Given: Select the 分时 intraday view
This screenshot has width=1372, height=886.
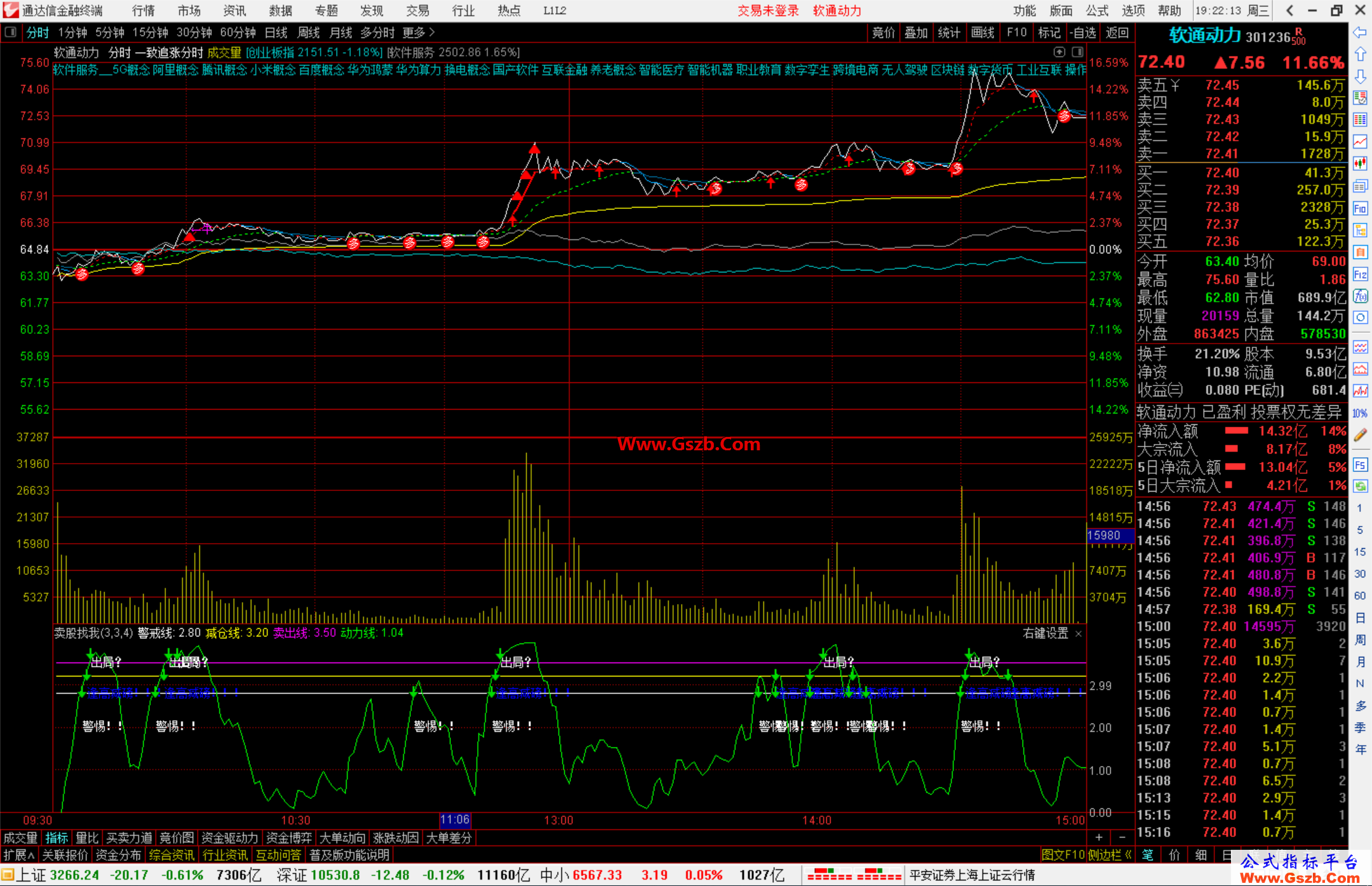Looking at the screenshot, I should pos(37,32).
